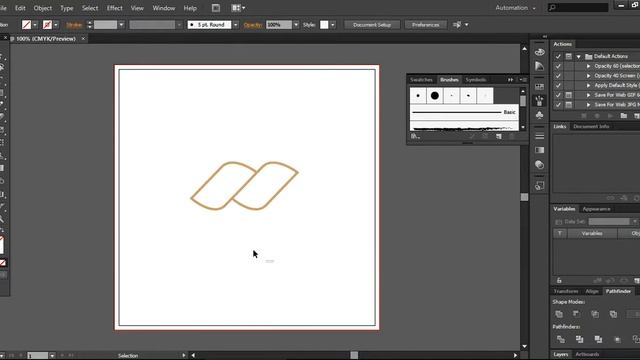Expand the Opacity 40 Screen action
640x360 pixels.
pyautogui.click(x=589, y=76)
